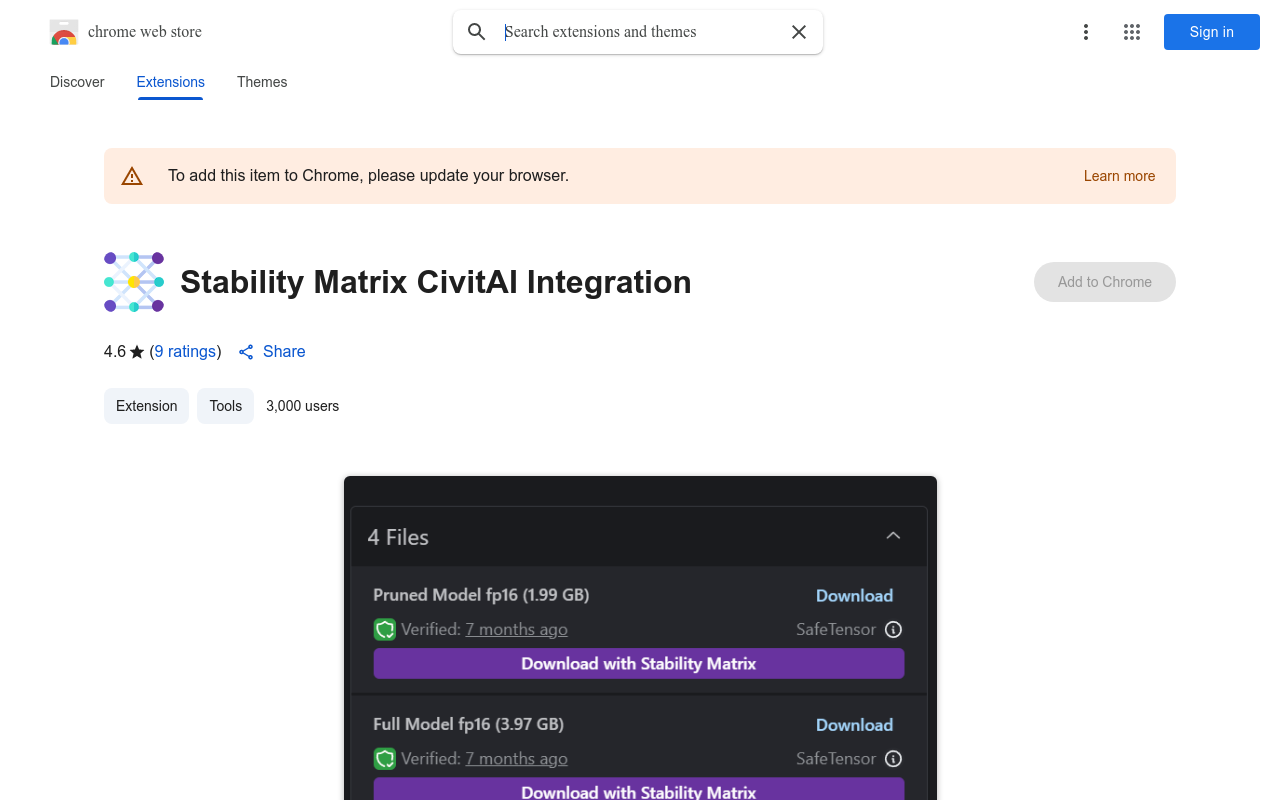This screenshot has height=800, width=1280.
Task: Click the rating star icon
Action: click(137, 352)
